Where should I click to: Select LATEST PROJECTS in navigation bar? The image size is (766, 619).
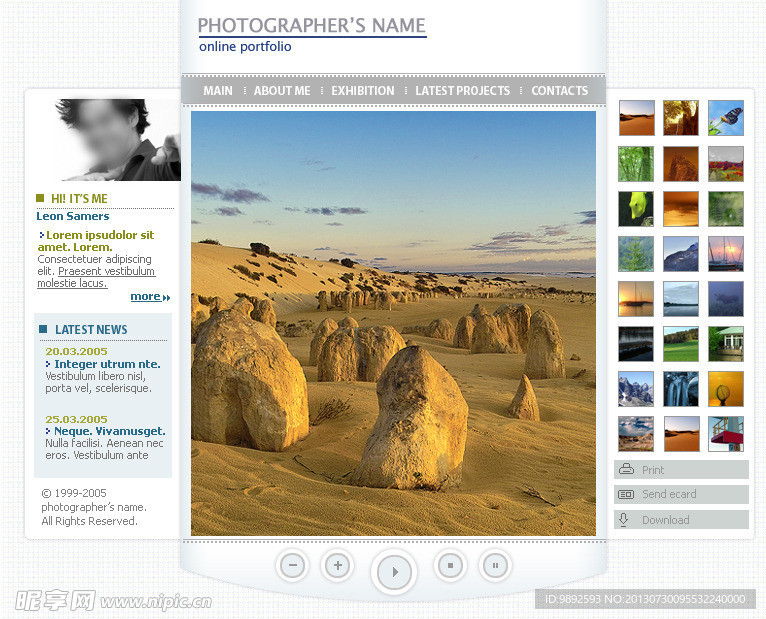coord(462,91)
